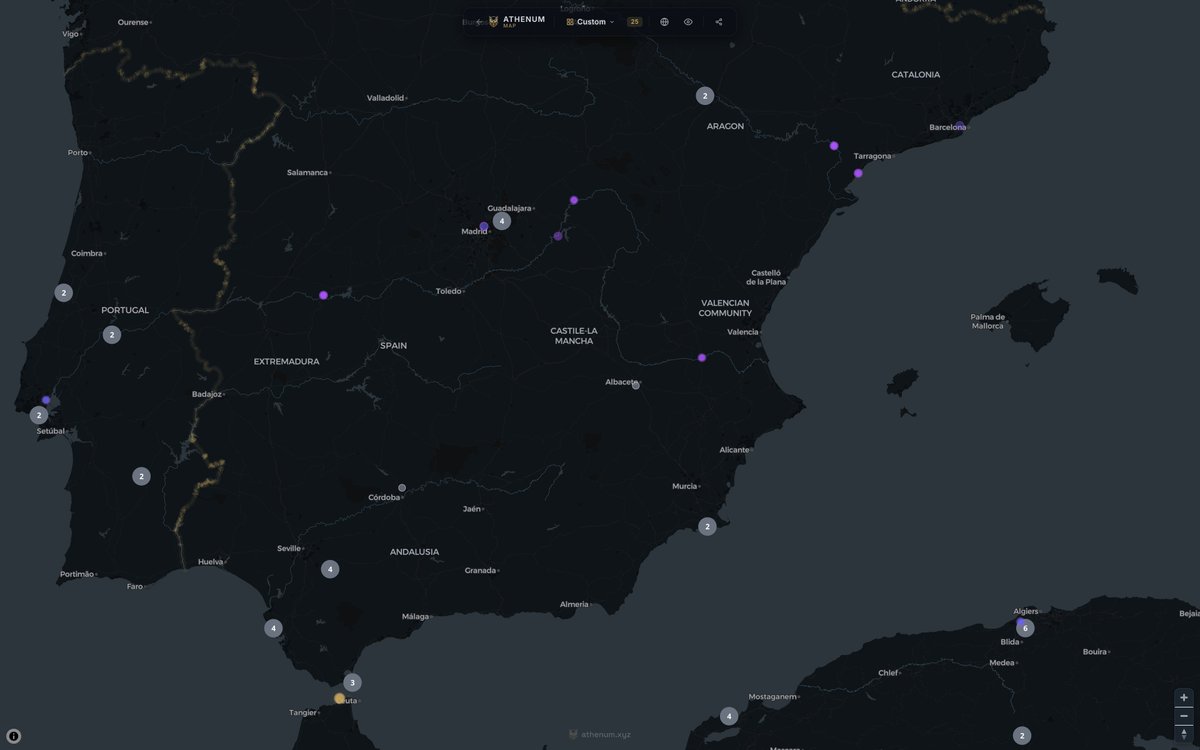Open the cluster of 4 near Guadalajara
Screen dimensions: 1200x750
pos(501,221)
